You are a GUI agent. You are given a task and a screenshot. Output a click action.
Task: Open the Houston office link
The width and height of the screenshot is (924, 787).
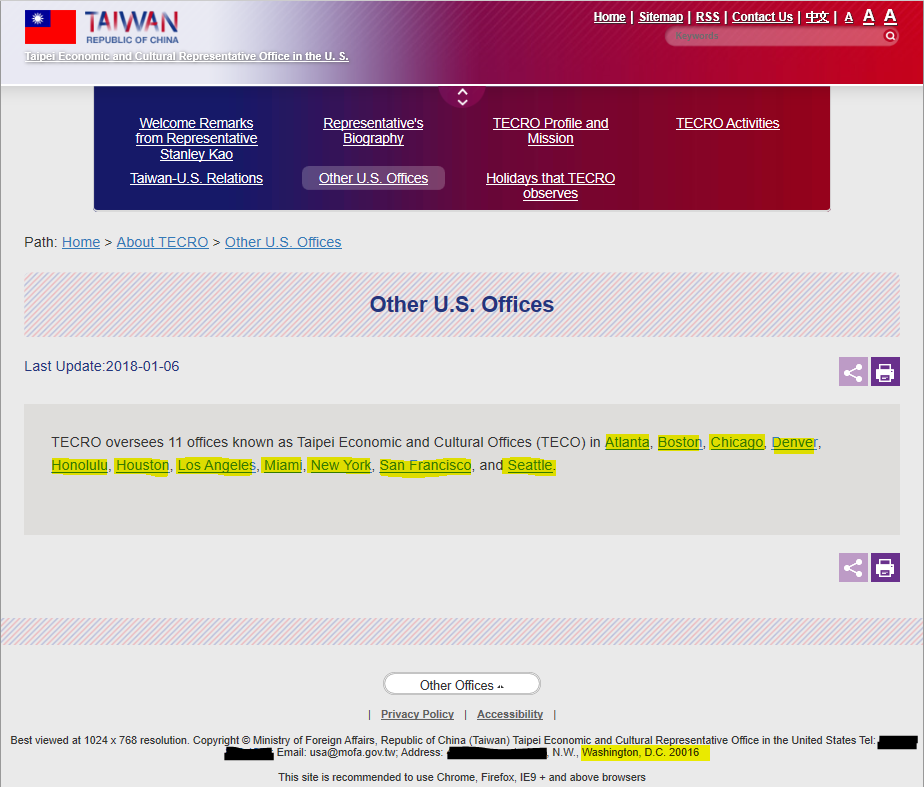(x=142, y=465)
